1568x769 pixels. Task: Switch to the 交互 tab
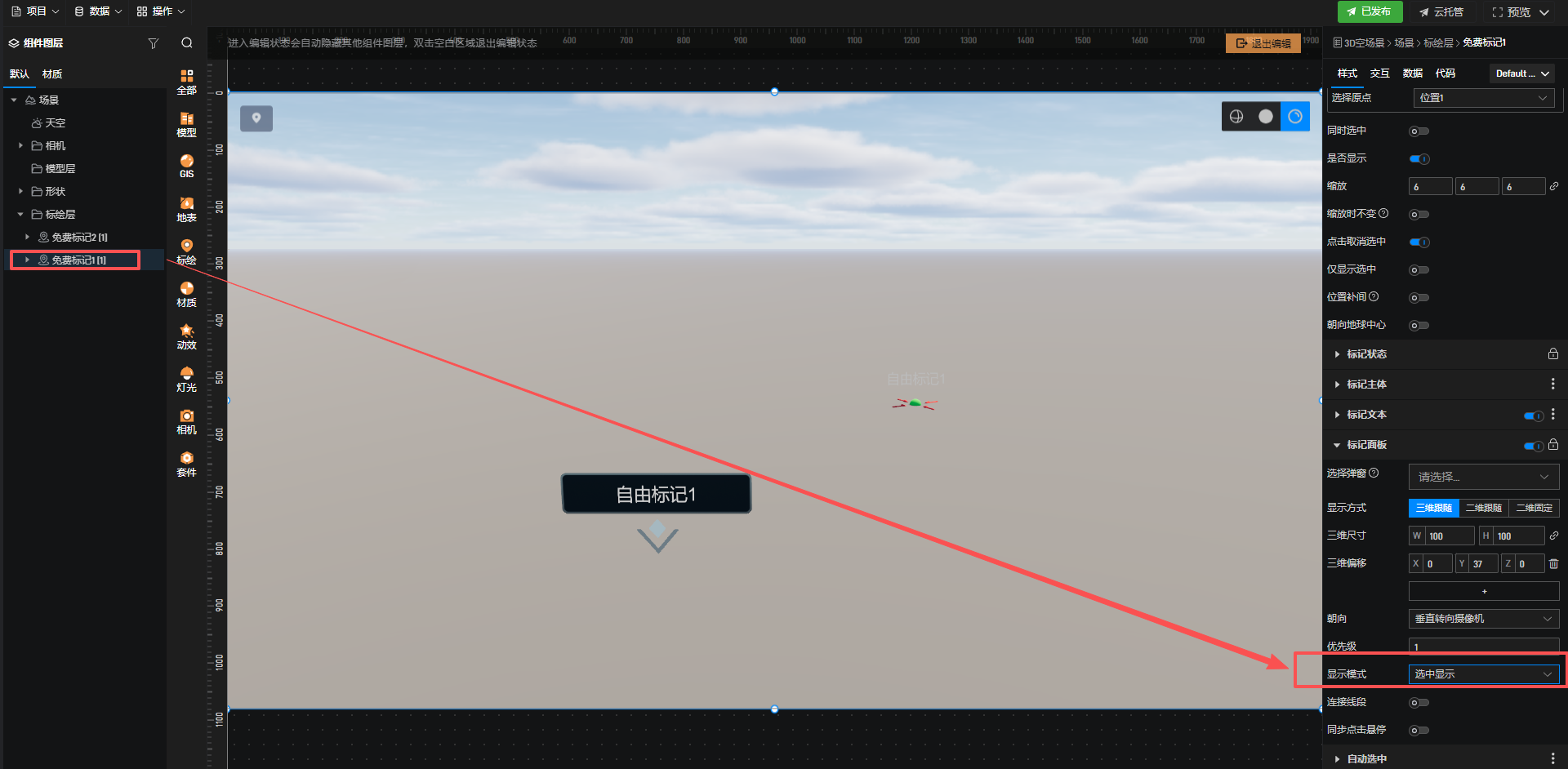1379,73
